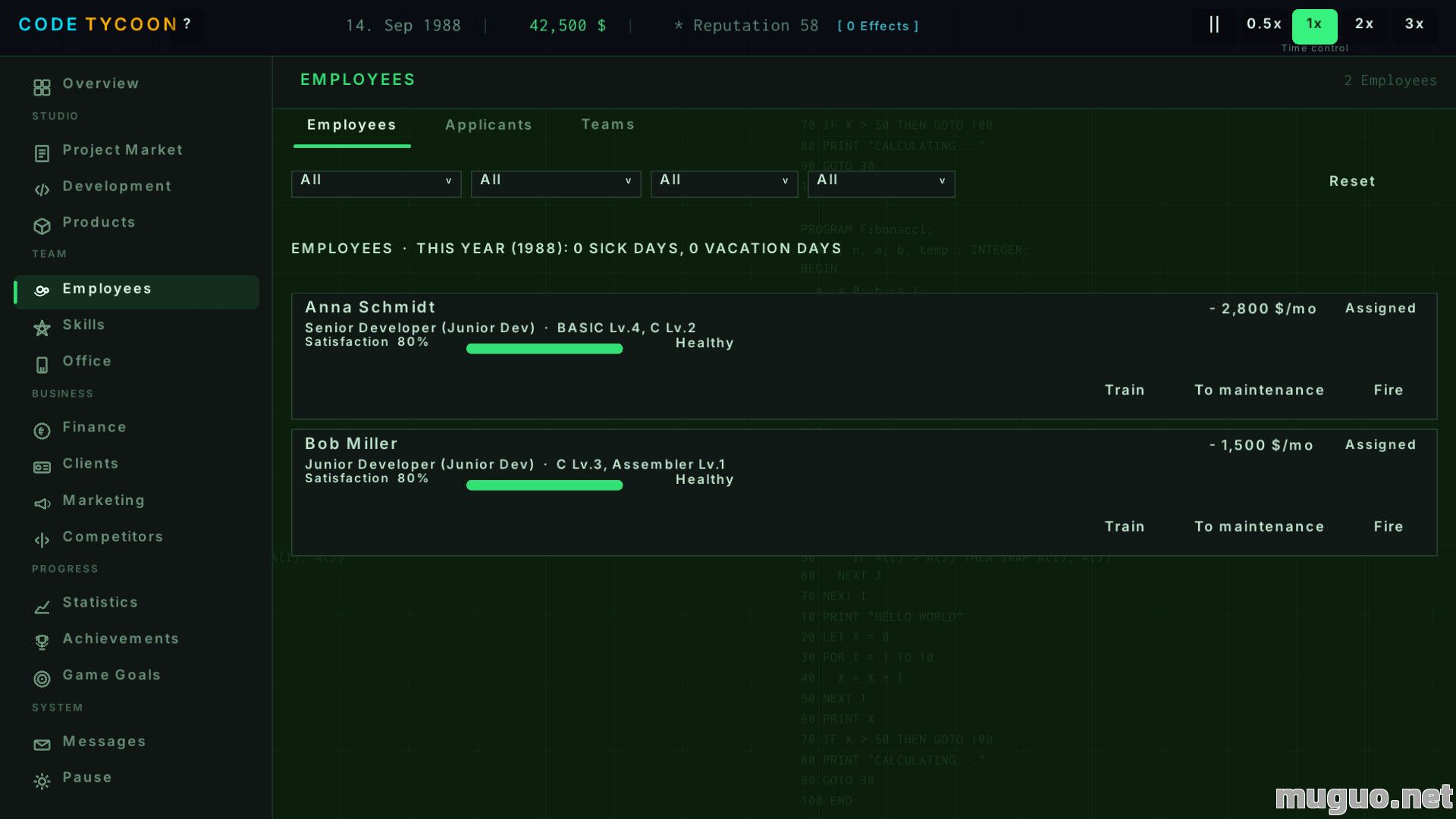Switch to the Teams tab
Viewport: 1456px width, 819px height.
pos(608,124)
